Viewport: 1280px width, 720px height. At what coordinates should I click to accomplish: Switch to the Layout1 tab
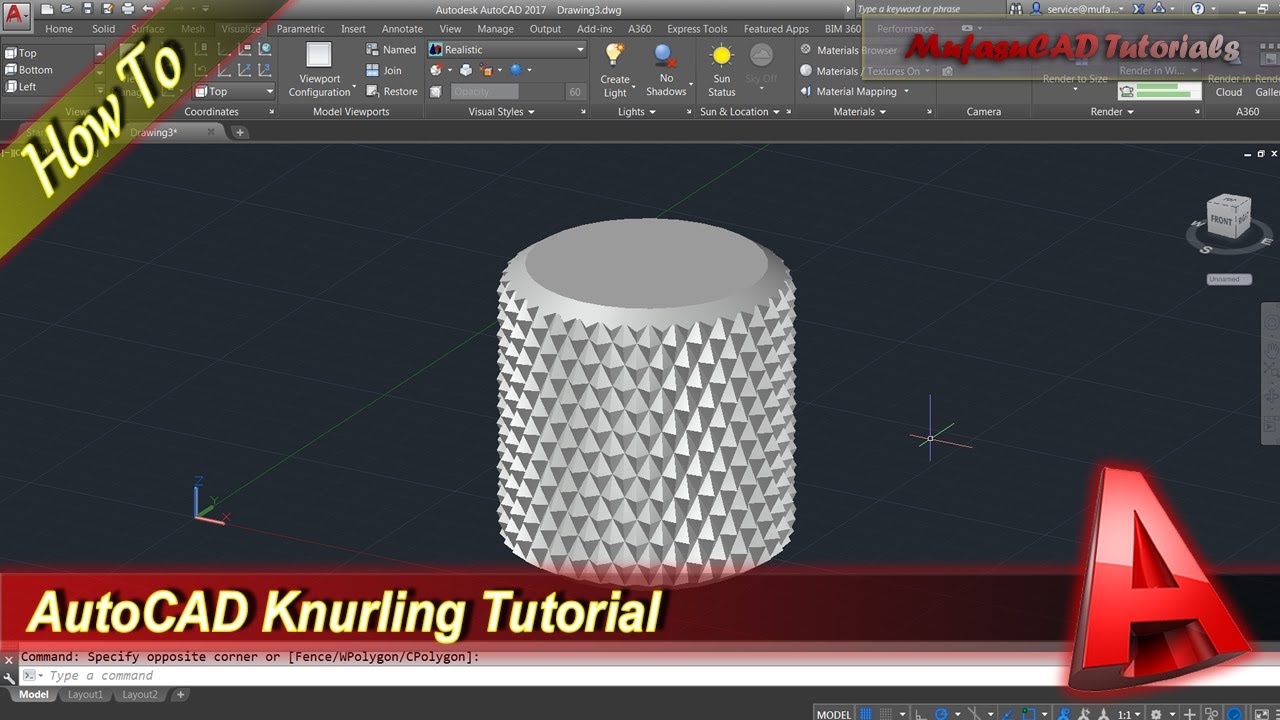click(85, 694)
